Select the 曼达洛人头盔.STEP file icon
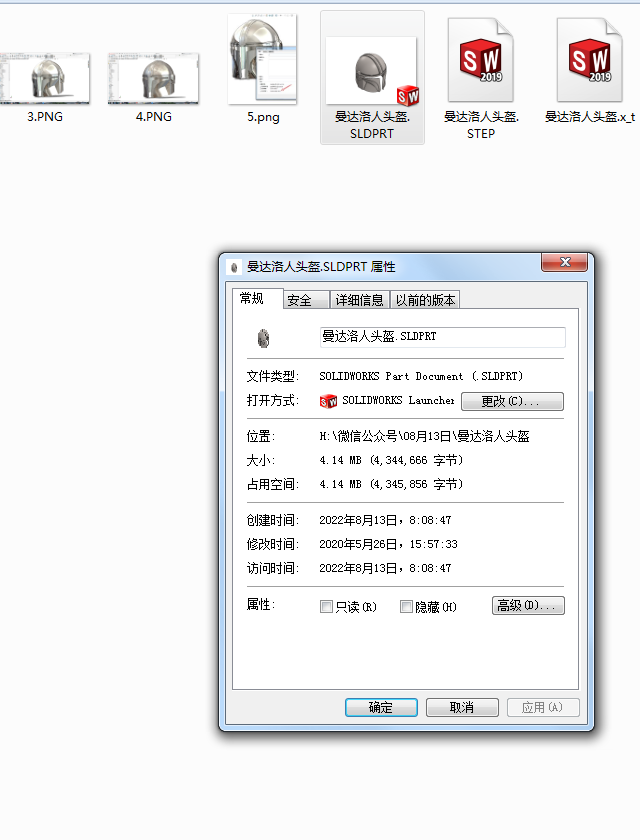 coord(481,59)
